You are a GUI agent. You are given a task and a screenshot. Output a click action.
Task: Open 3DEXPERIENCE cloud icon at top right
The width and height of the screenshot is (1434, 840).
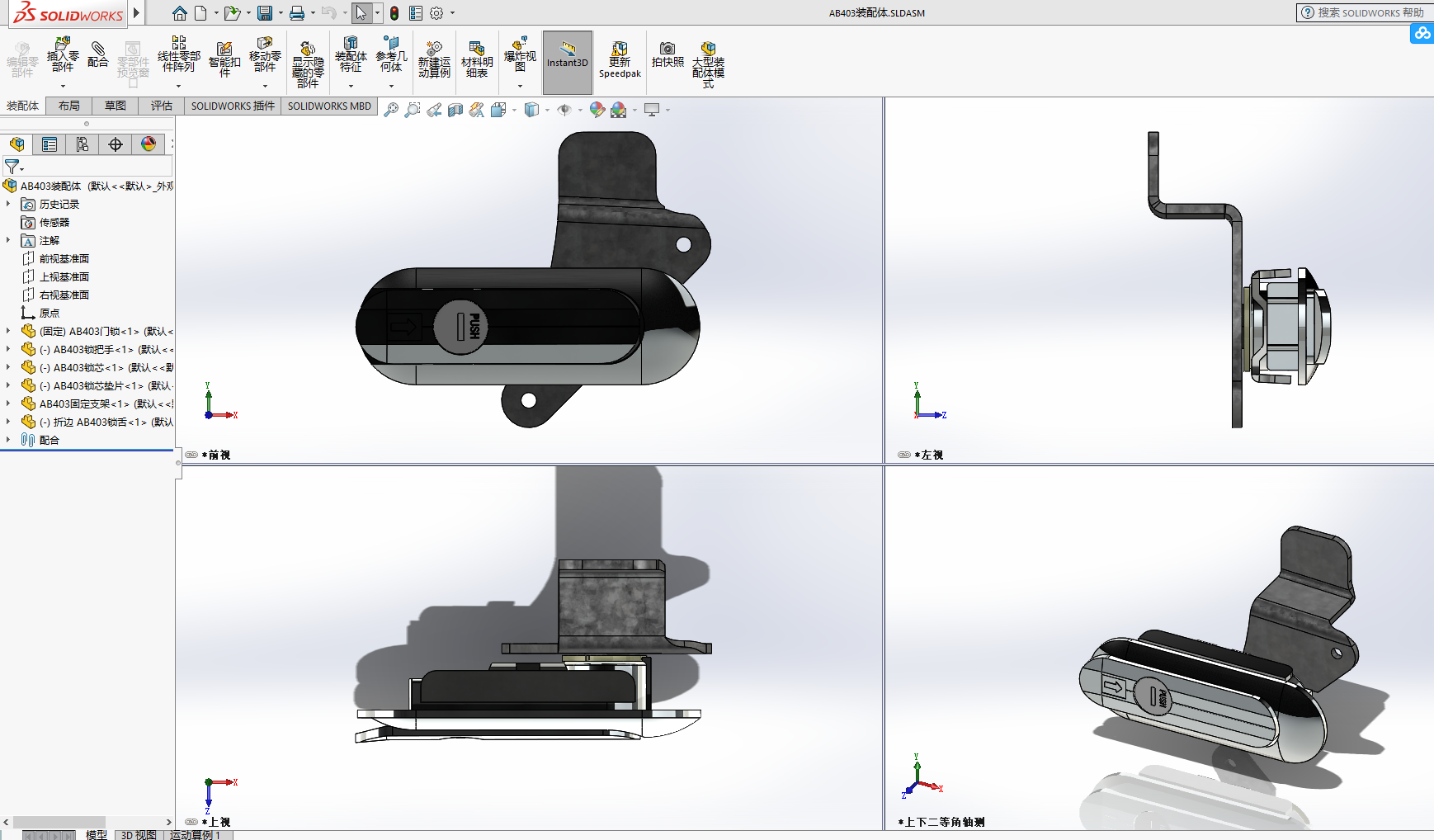(1422, 34)
